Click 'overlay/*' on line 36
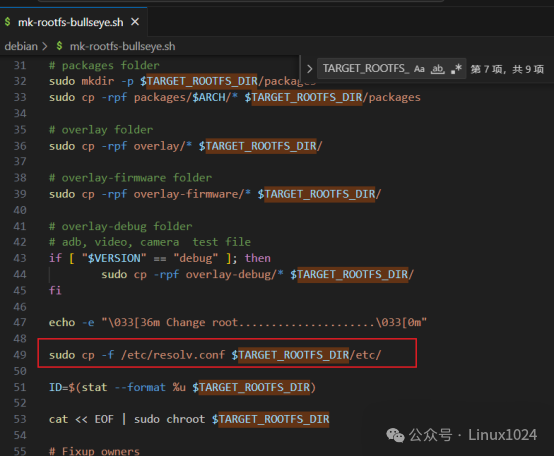Image resolution: width=554 pixels, height=457 pixels. (163, 146)
